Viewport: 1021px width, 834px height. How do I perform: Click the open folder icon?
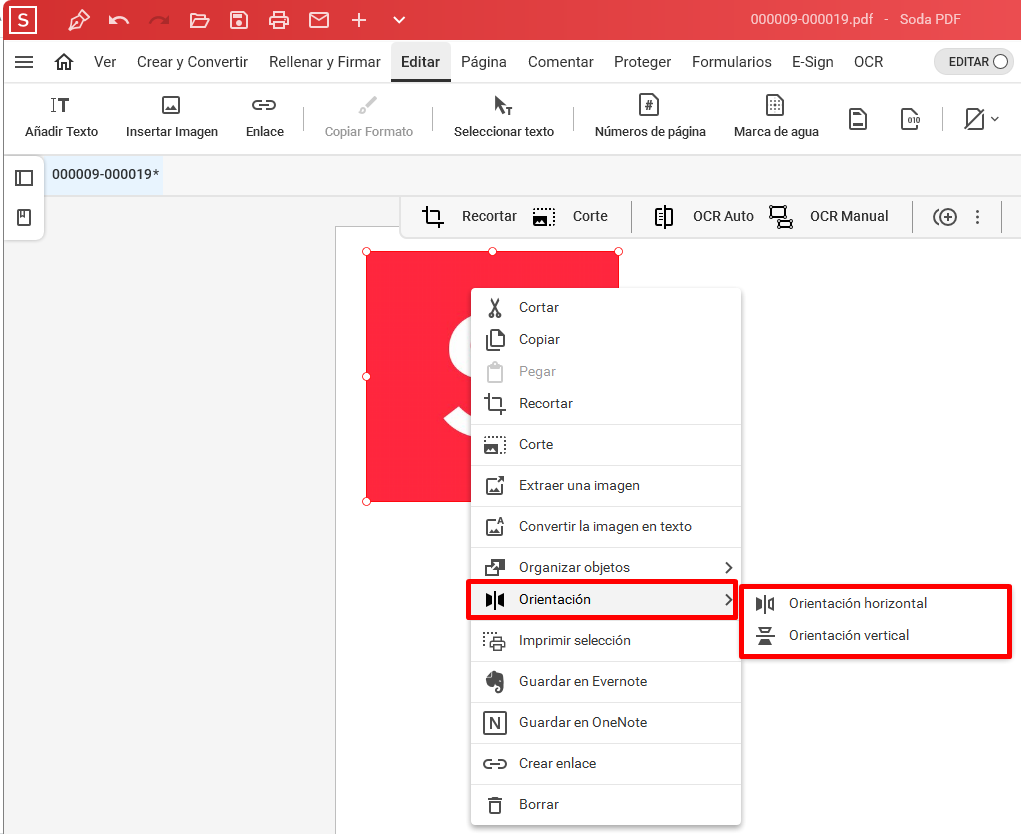point(199,20)
